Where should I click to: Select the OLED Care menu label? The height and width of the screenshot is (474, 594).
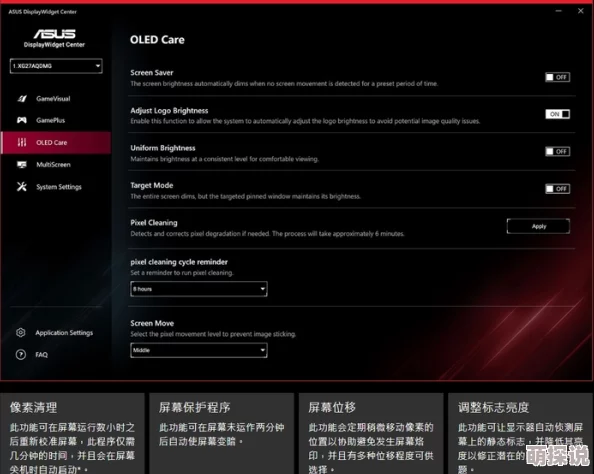(x=52, y=142)
